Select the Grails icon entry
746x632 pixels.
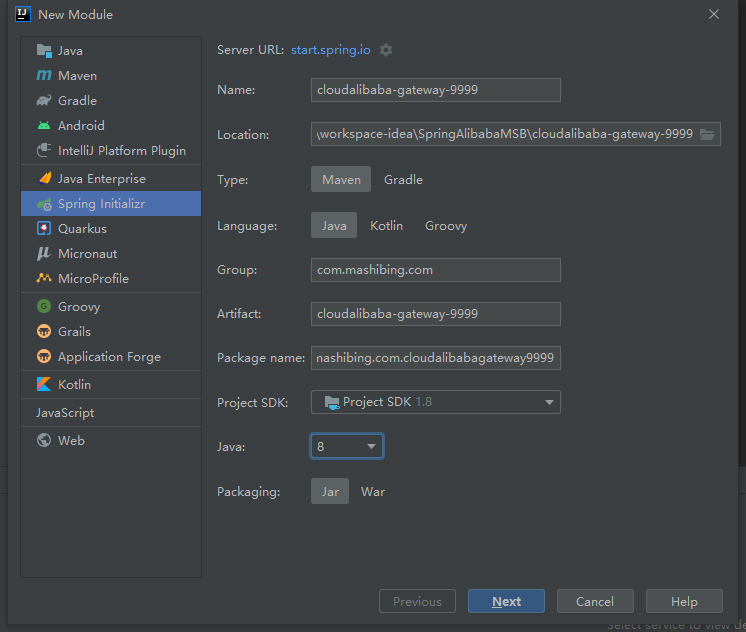click(44, 331)
